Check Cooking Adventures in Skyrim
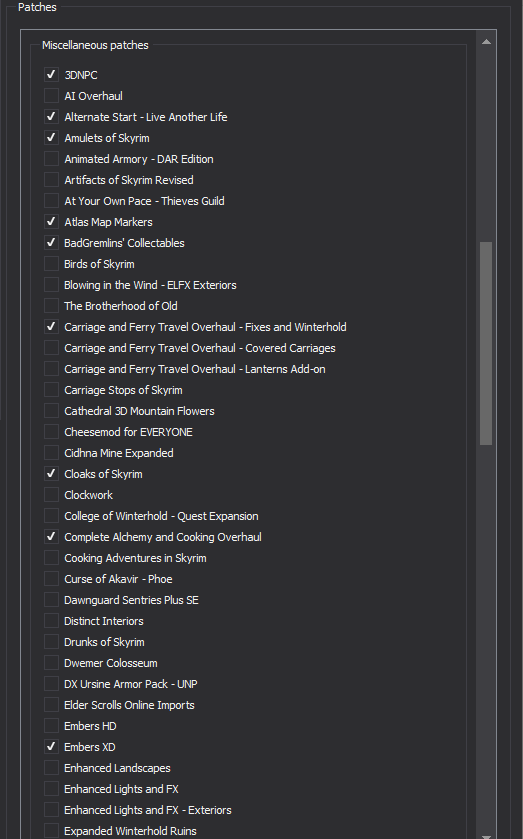 (51, 558)
